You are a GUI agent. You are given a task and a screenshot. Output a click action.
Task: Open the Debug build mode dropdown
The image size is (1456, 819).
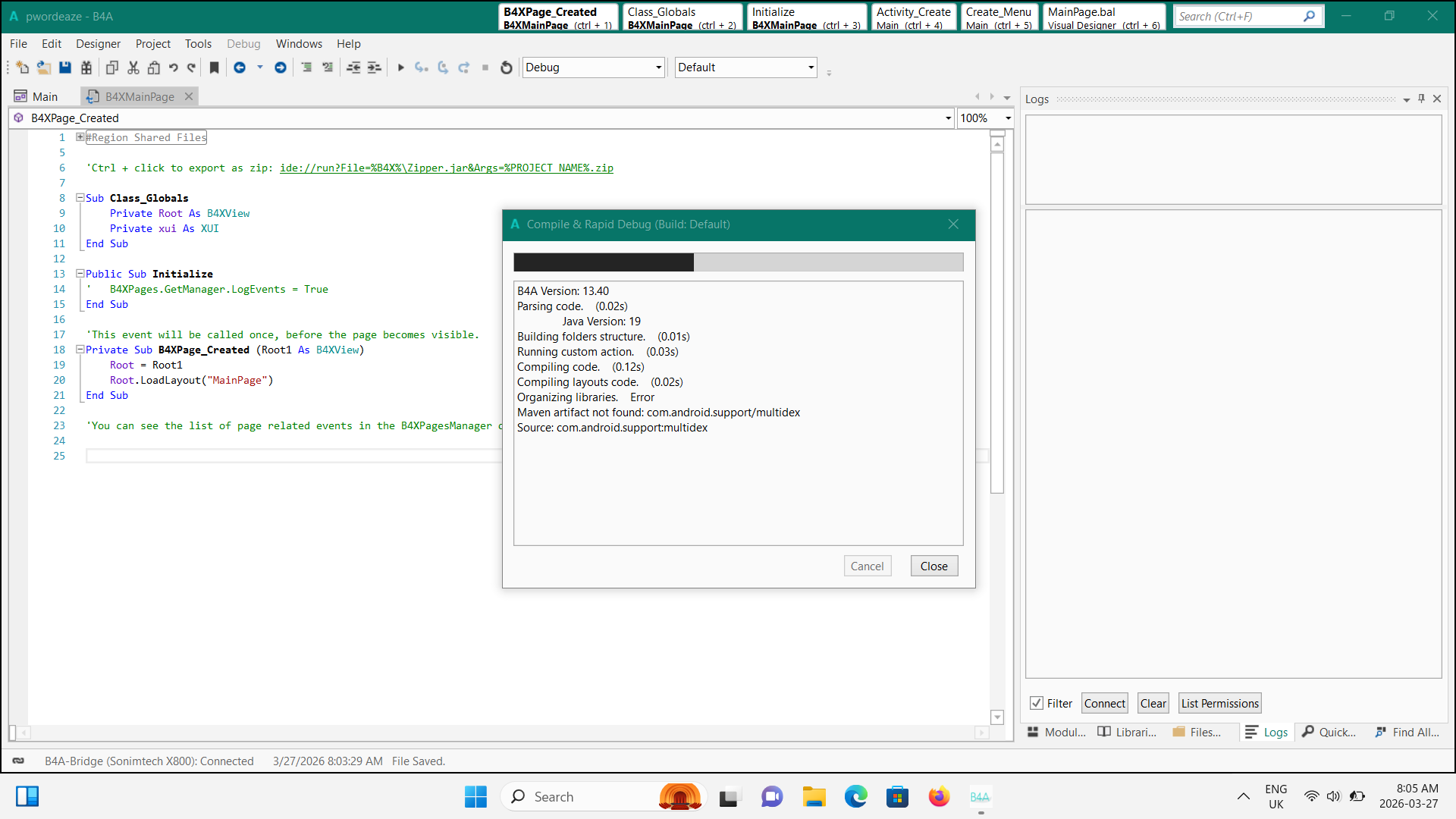(x=658, y=67)
